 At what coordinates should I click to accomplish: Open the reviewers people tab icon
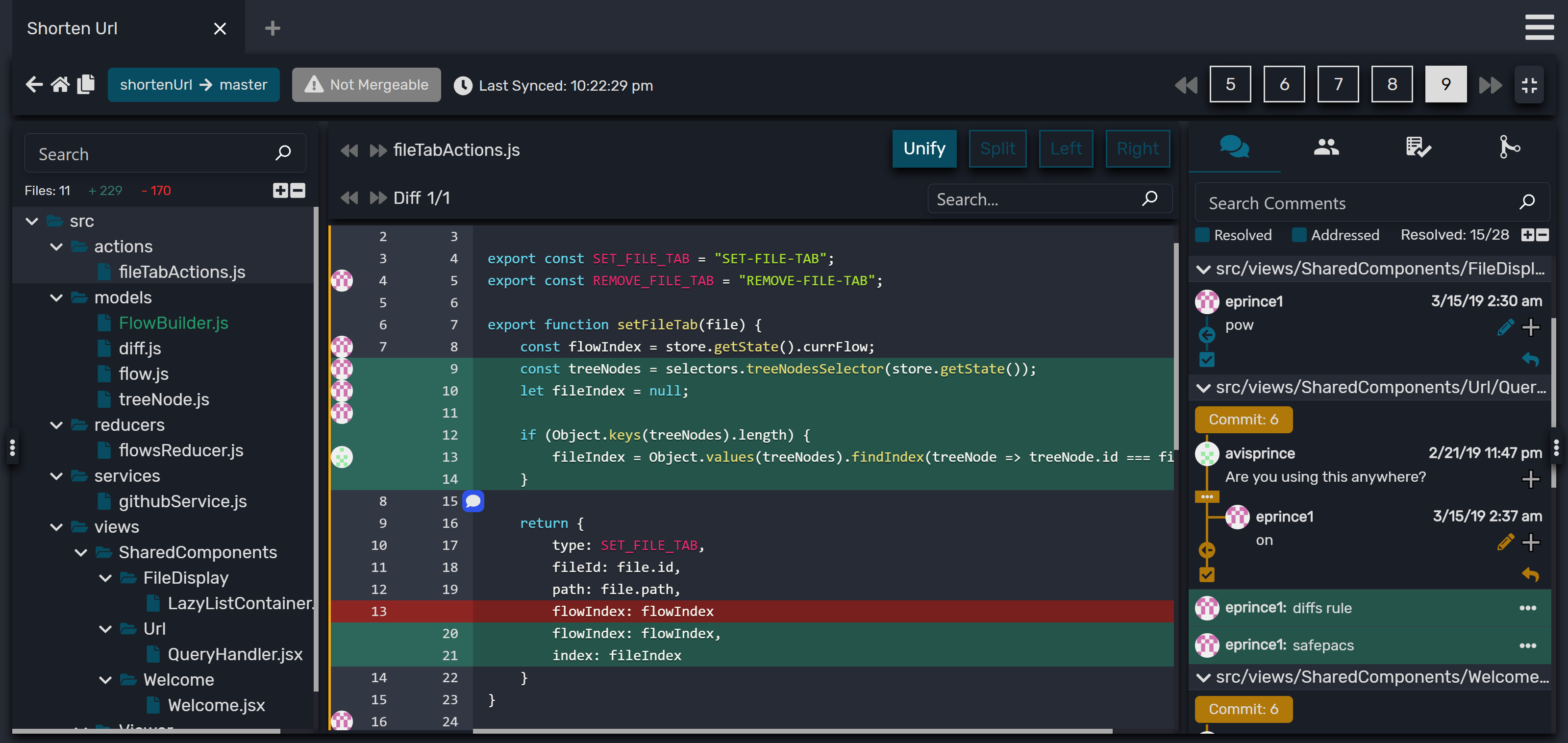pos(1326,147)
